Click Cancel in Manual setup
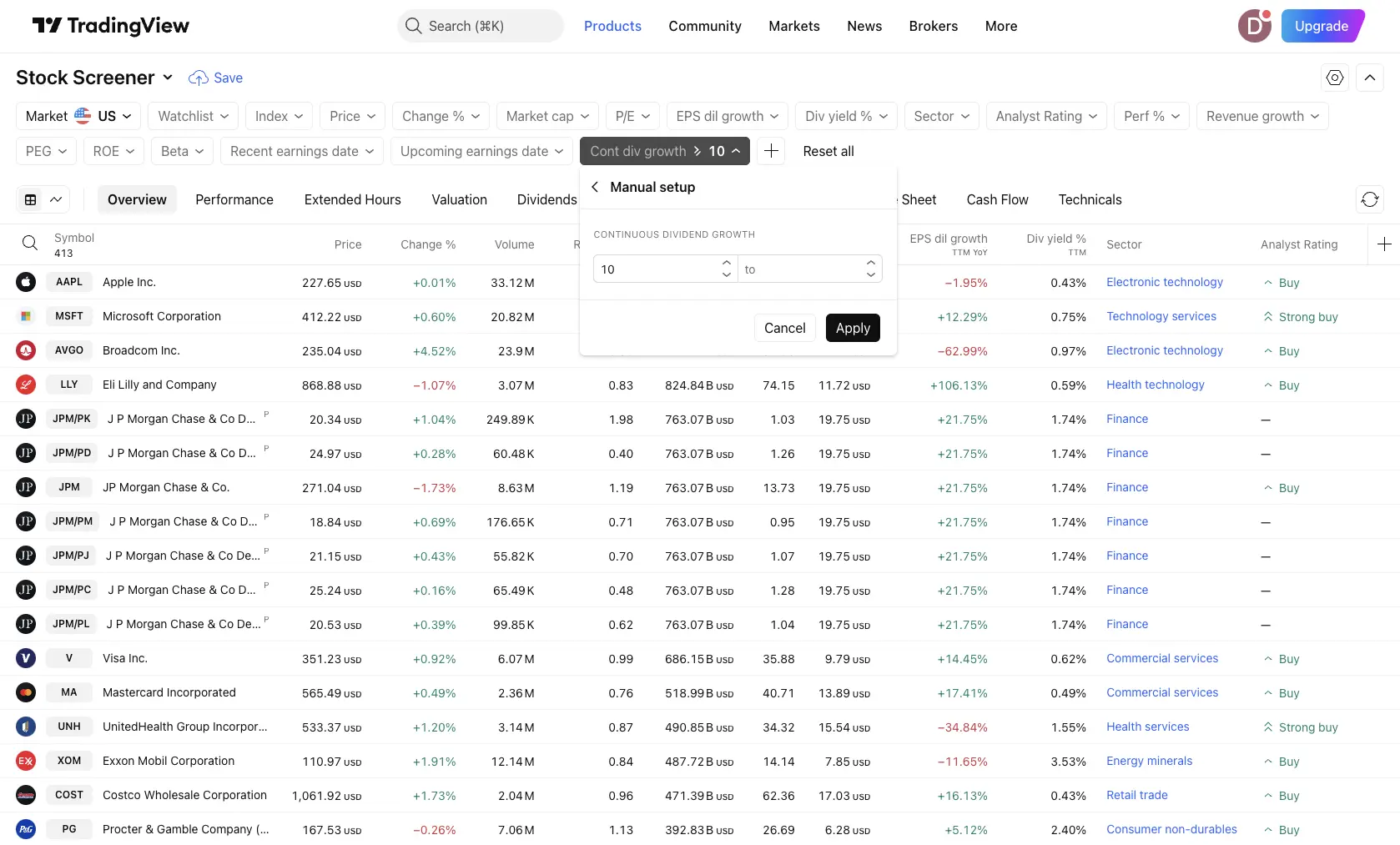Viewport: 1400px width, 845px height. [x=784, y=328]
